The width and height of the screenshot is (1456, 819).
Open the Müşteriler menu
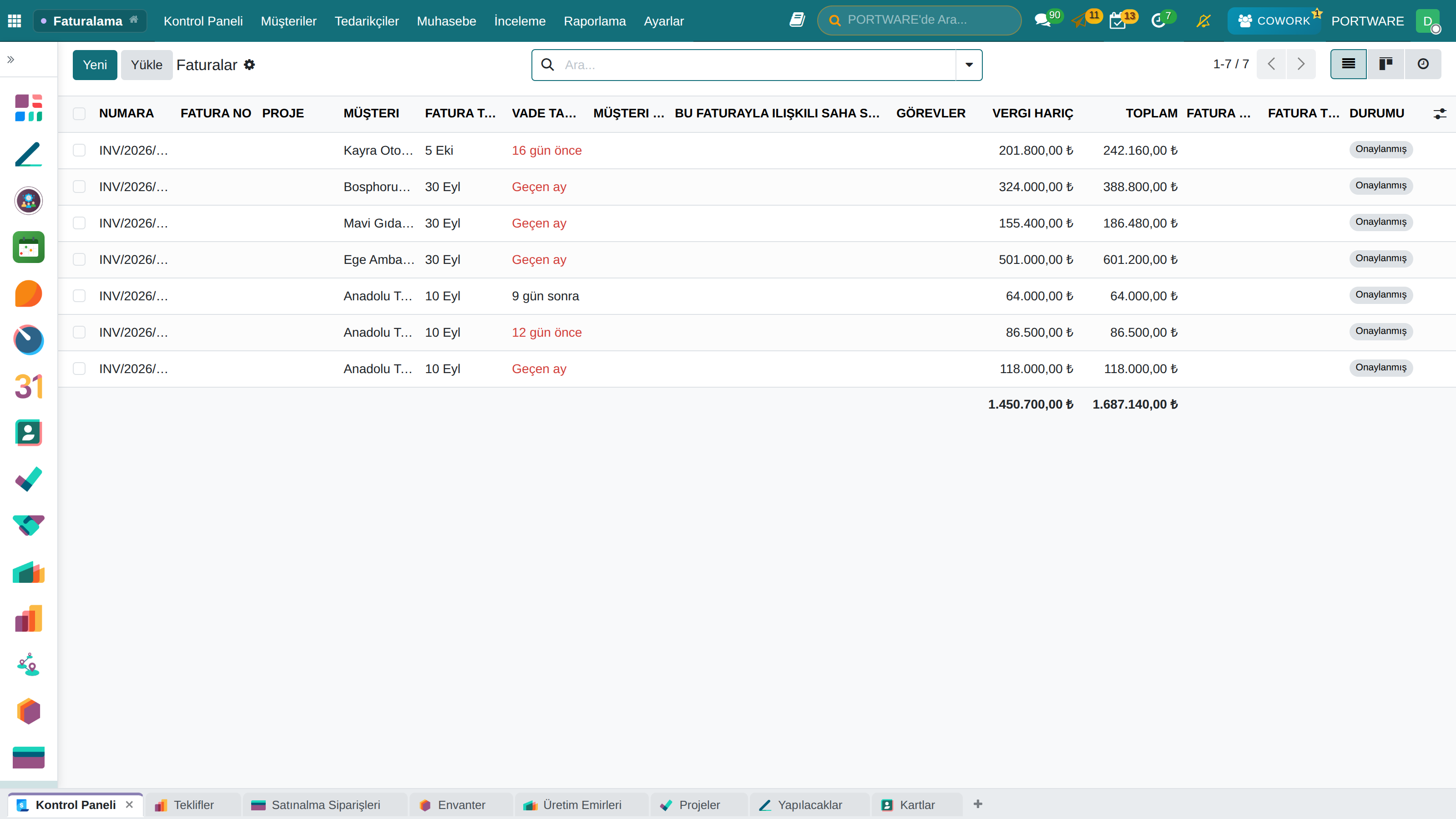pos(288,21)
